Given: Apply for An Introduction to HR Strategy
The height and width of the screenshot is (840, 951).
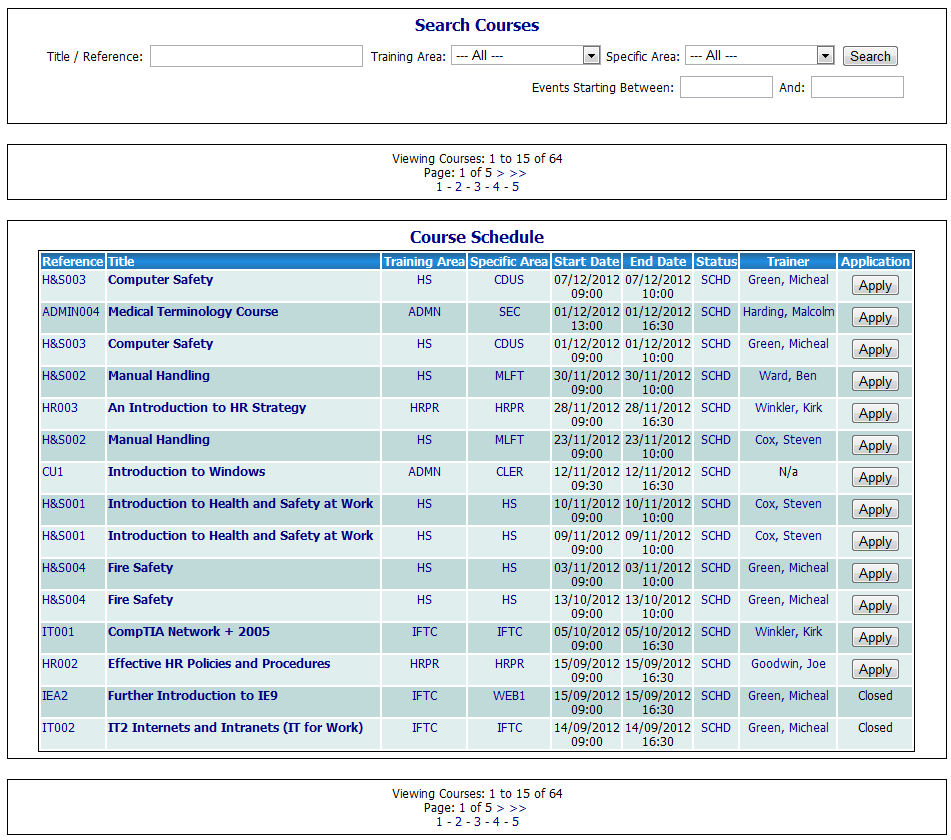Looking at the screenshot, I should (875, 414).
